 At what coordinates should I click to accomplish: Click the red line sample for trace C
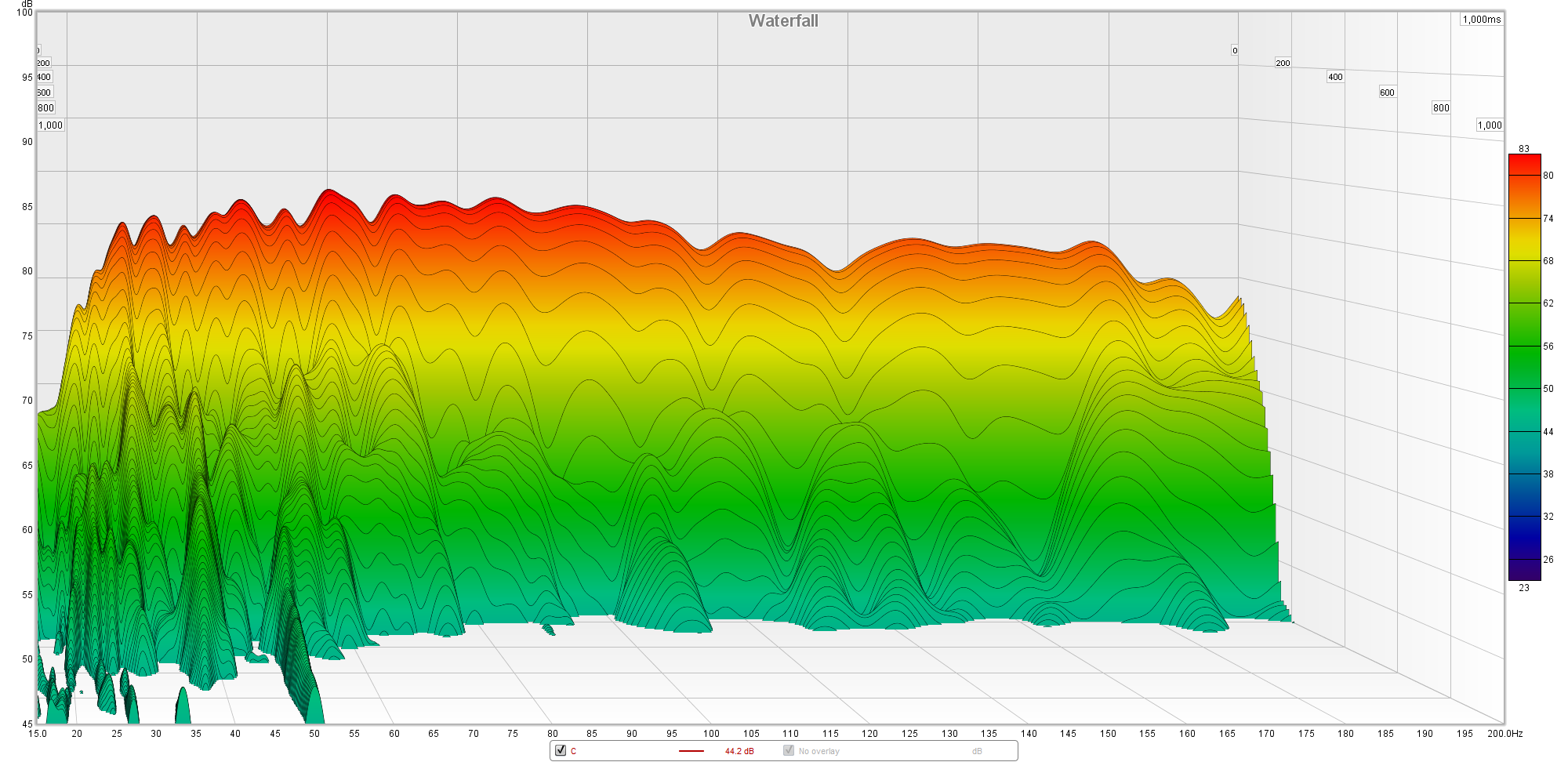pyautogui.click(x=691, y=751)
